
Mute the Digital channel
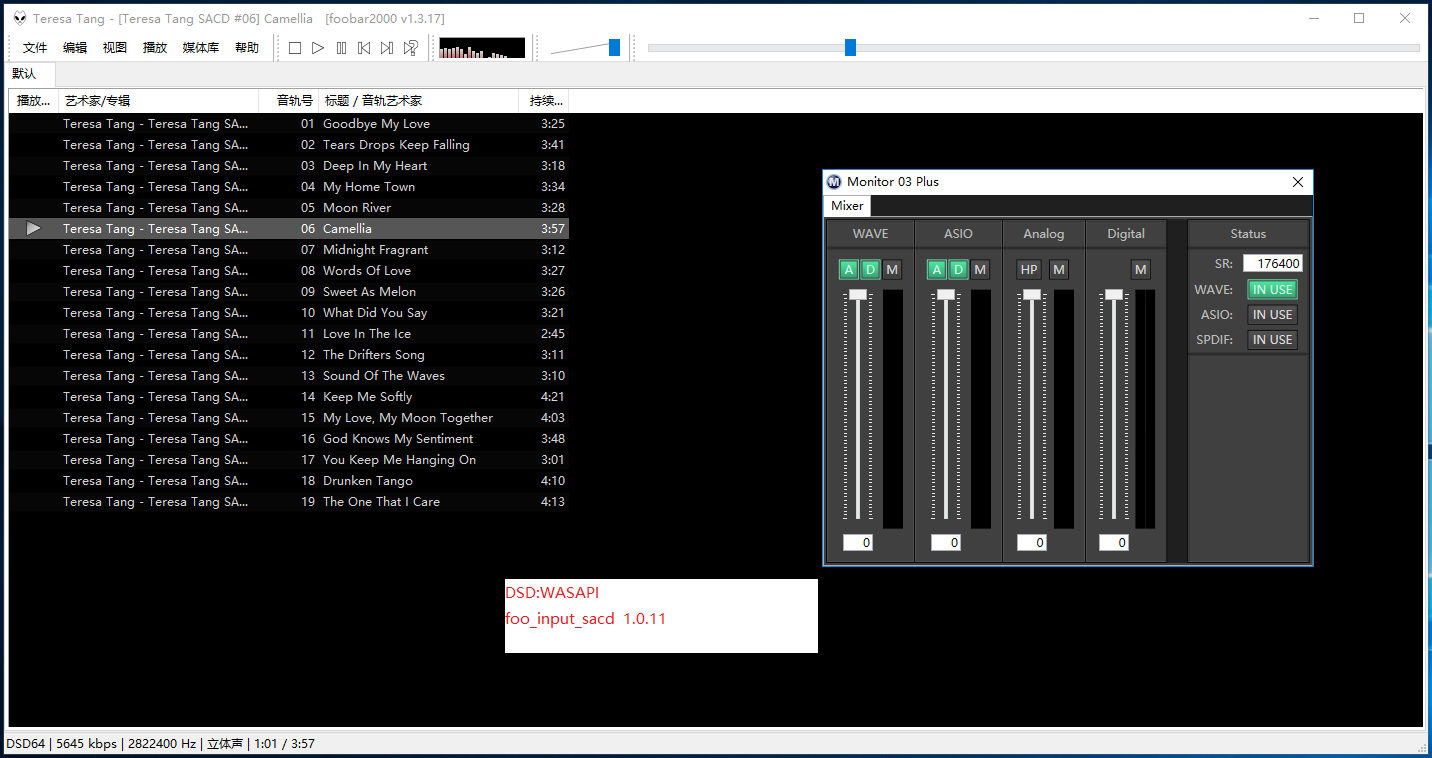pos(1141,269)
